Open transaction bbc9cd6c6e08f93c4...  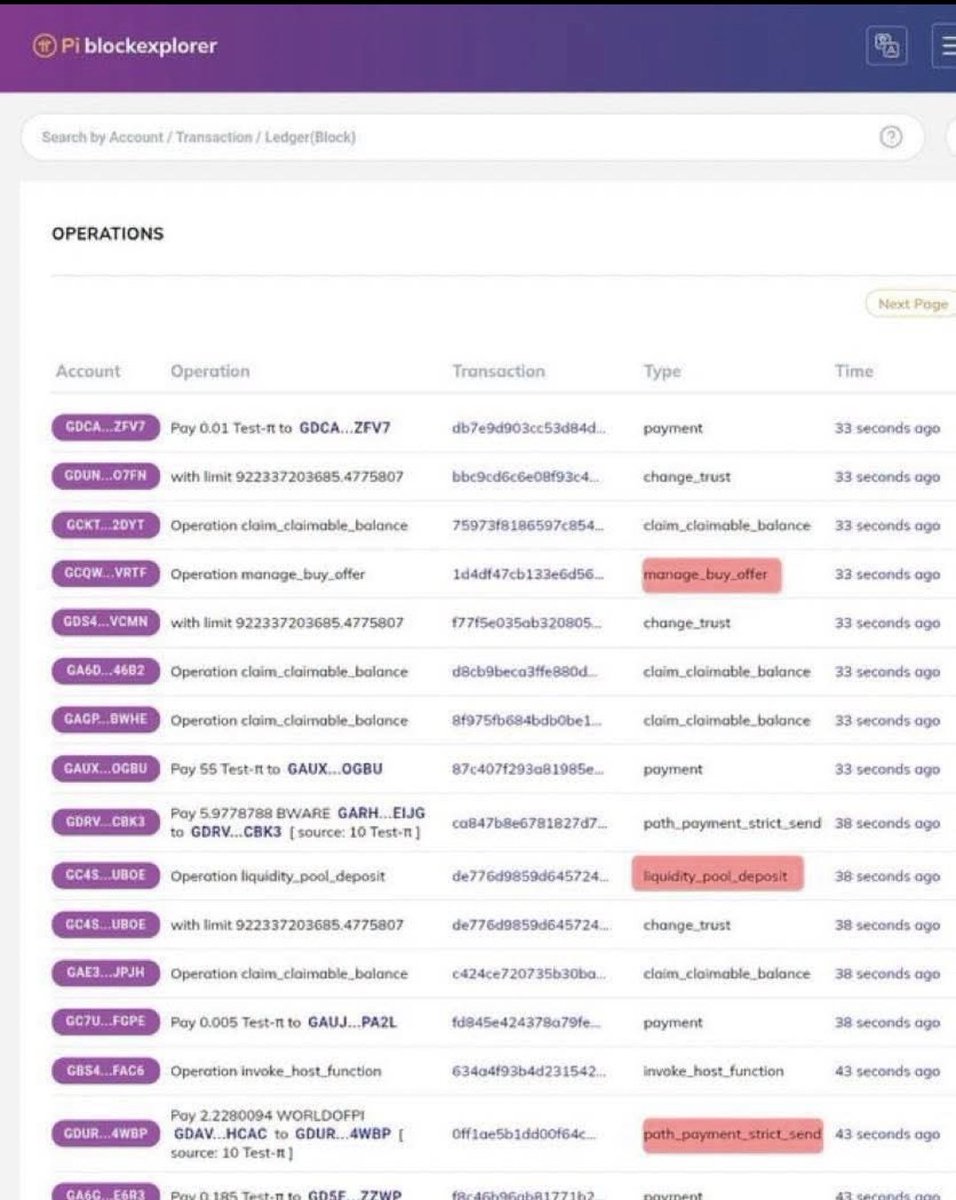[x=526, y=477]
